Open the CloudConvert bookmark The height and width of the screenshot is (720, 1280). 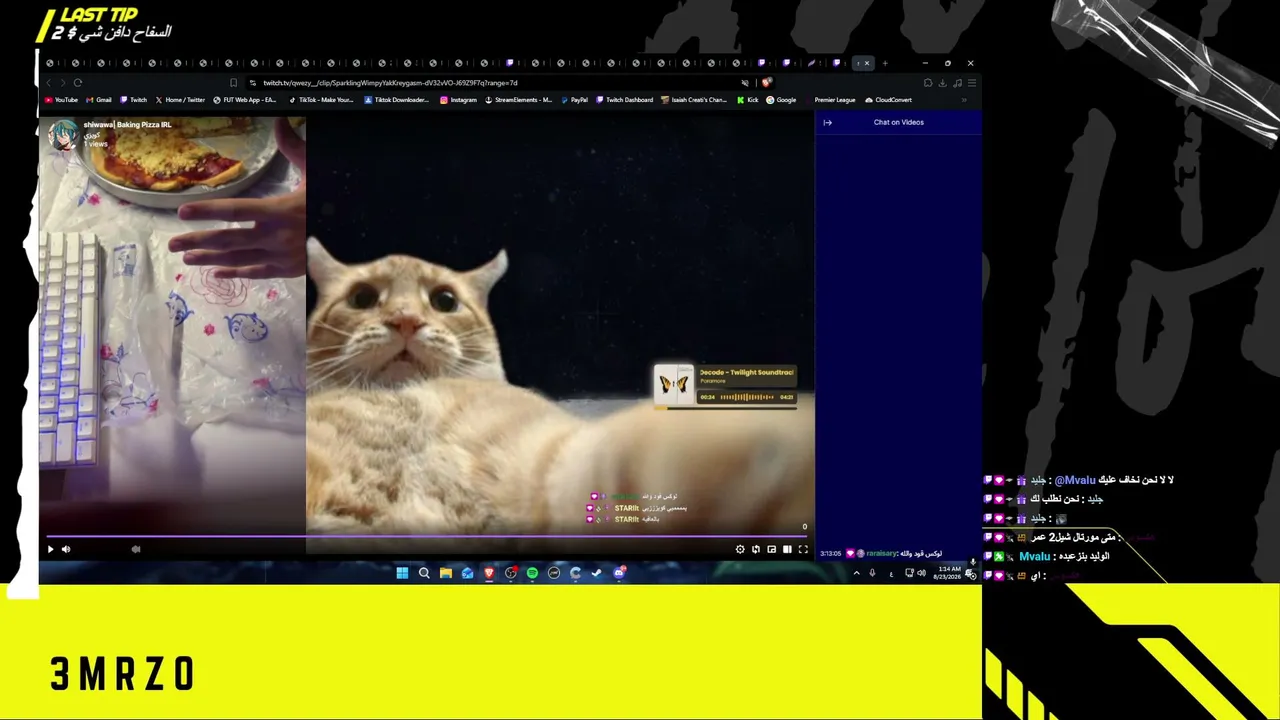[x=889, y=100]
